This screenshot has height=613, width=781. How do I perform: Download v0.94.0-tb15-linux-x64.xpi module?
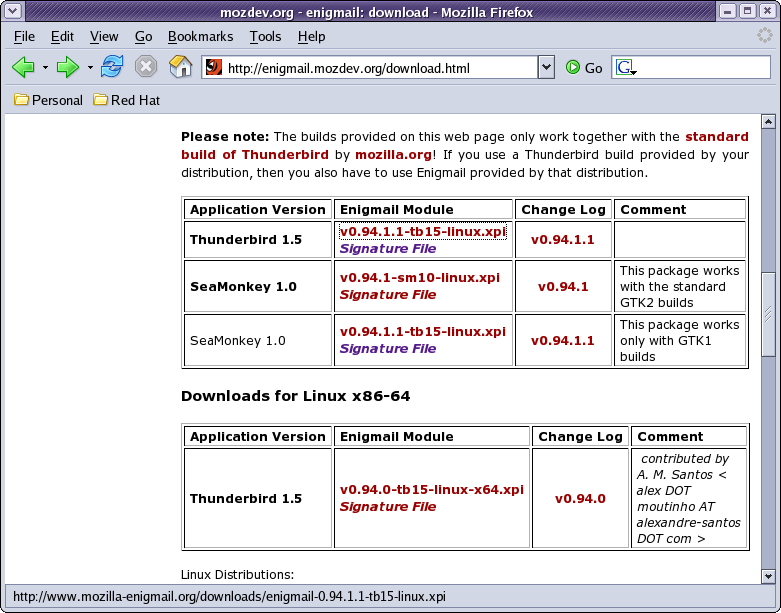click(431, 490)
